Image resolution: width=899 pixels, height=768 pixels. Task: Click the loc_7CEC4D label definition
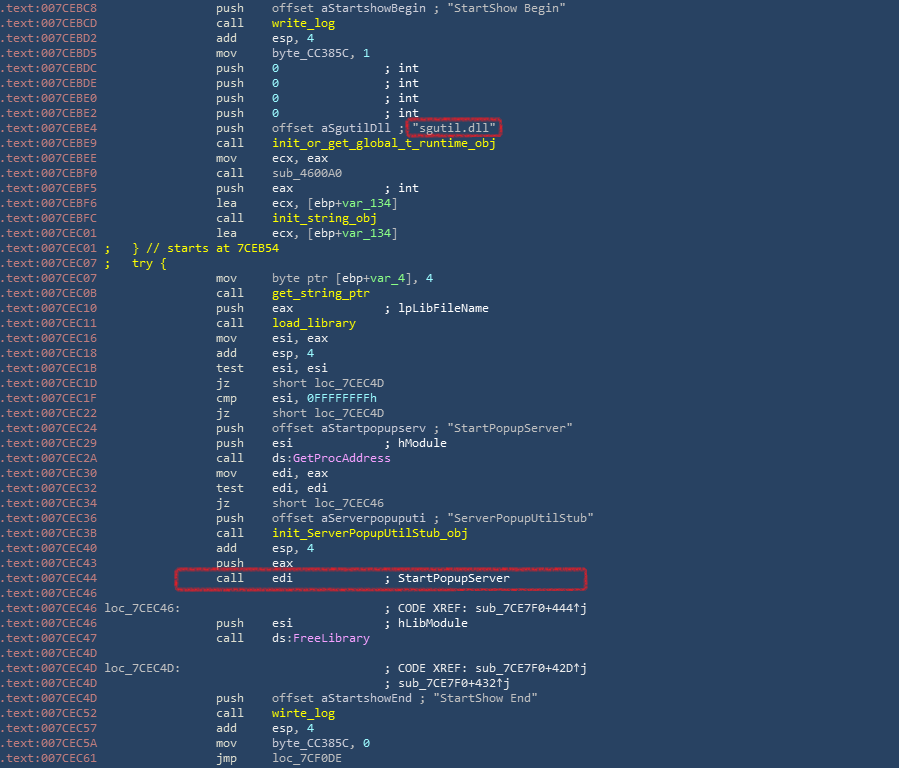(142, 668)
